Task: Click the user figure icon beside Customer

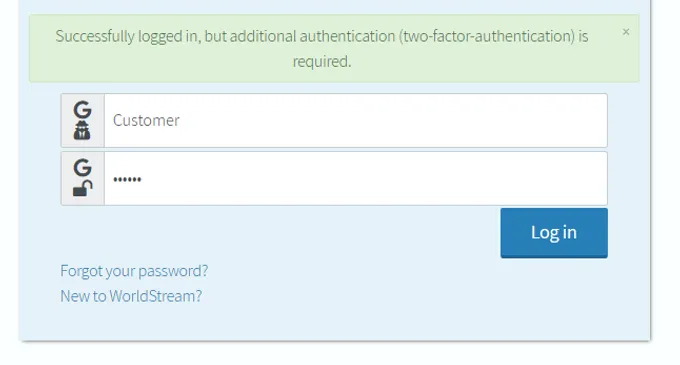Action: (x=82, y=130)
